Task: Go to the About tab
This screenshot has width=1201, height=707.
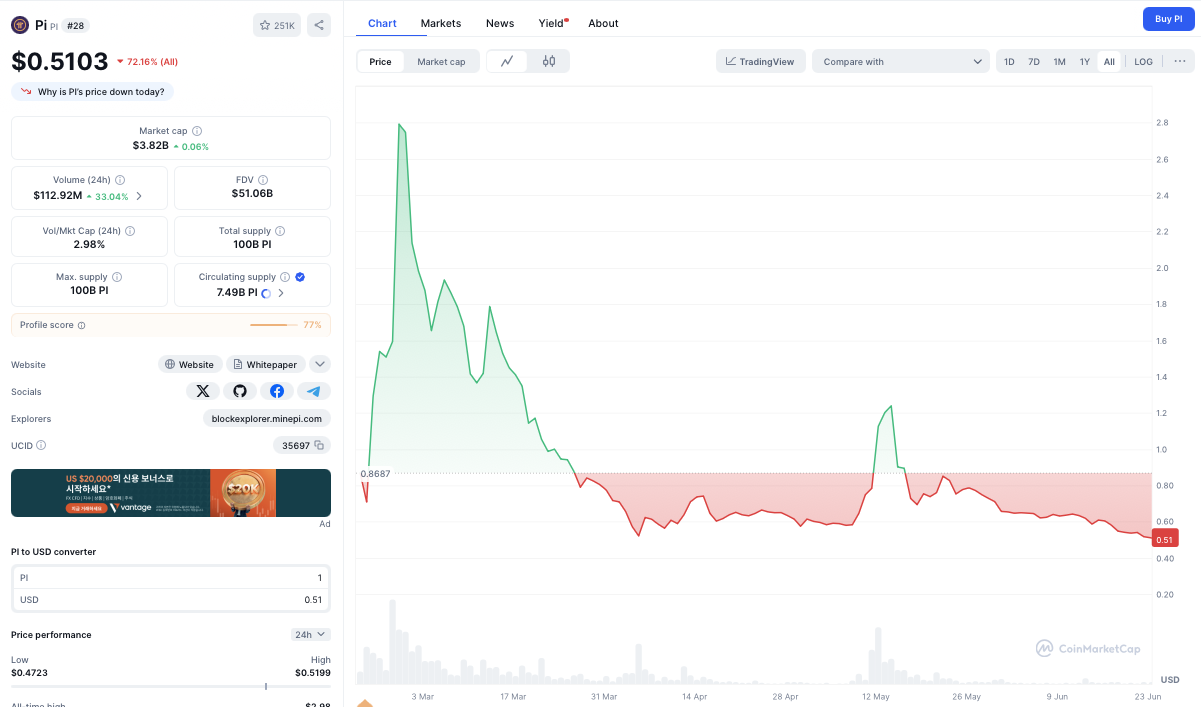Action: point(603,23)
